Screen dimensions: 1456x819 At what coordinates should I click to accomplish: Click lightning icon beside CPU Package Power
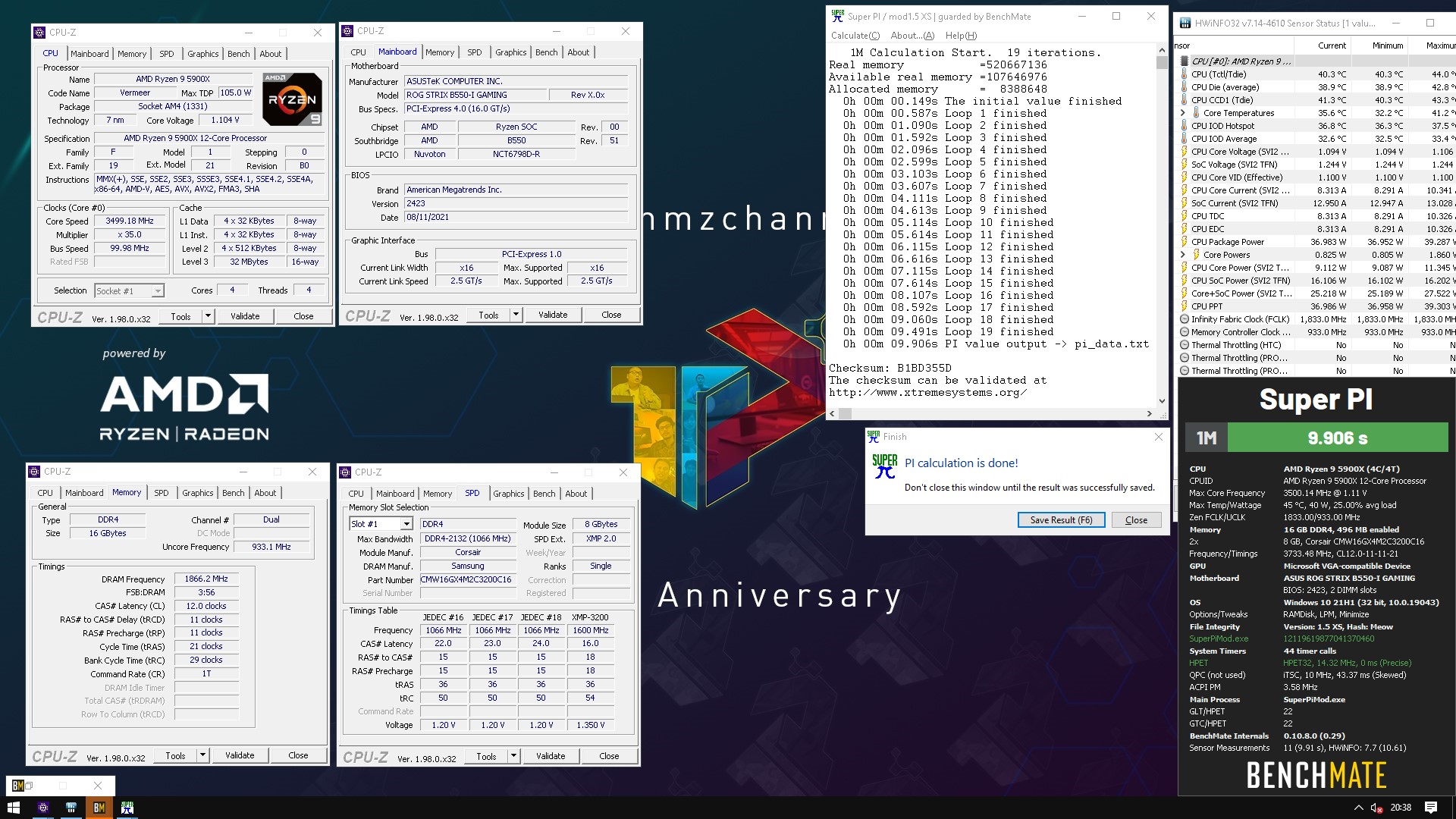tap(1184, 242)
